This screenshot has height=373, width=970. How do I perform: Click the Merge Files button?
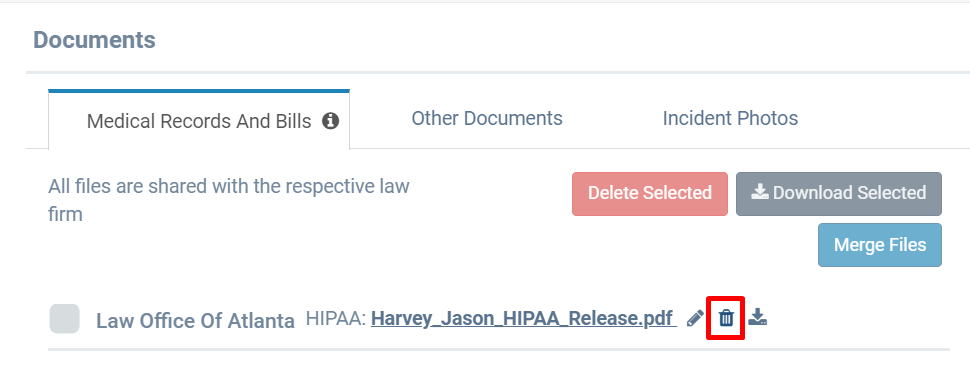point(880,245)
